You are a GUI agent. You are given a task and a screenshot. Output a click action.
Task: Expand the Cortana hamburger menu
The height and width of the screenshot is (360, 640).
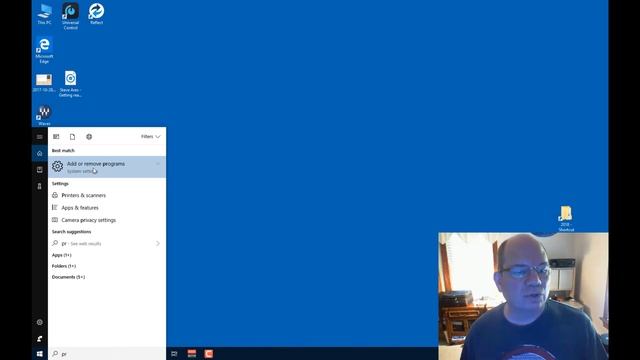click(x=40, y=137)
